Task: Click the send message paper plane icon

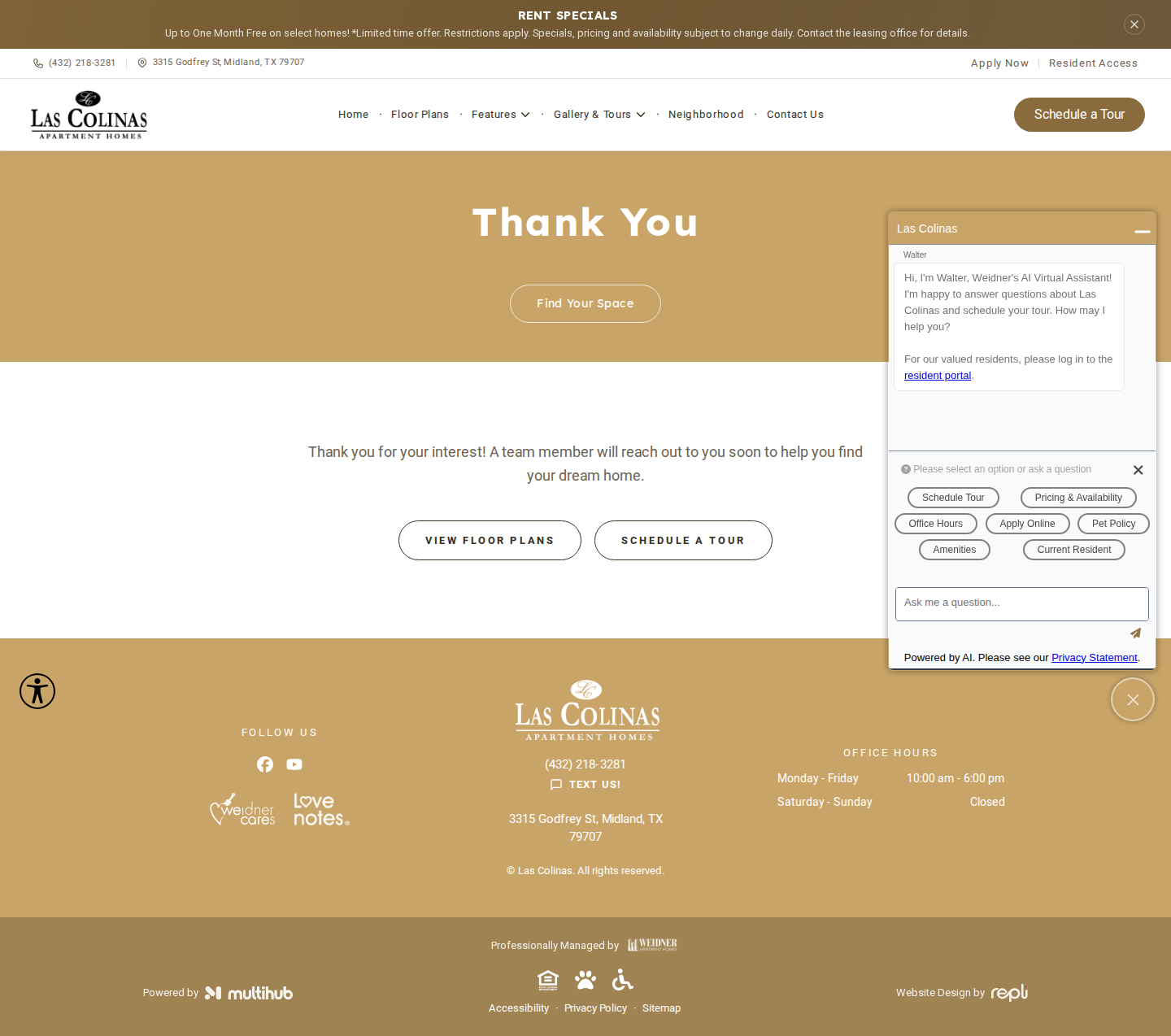Action: point(1135,633)
